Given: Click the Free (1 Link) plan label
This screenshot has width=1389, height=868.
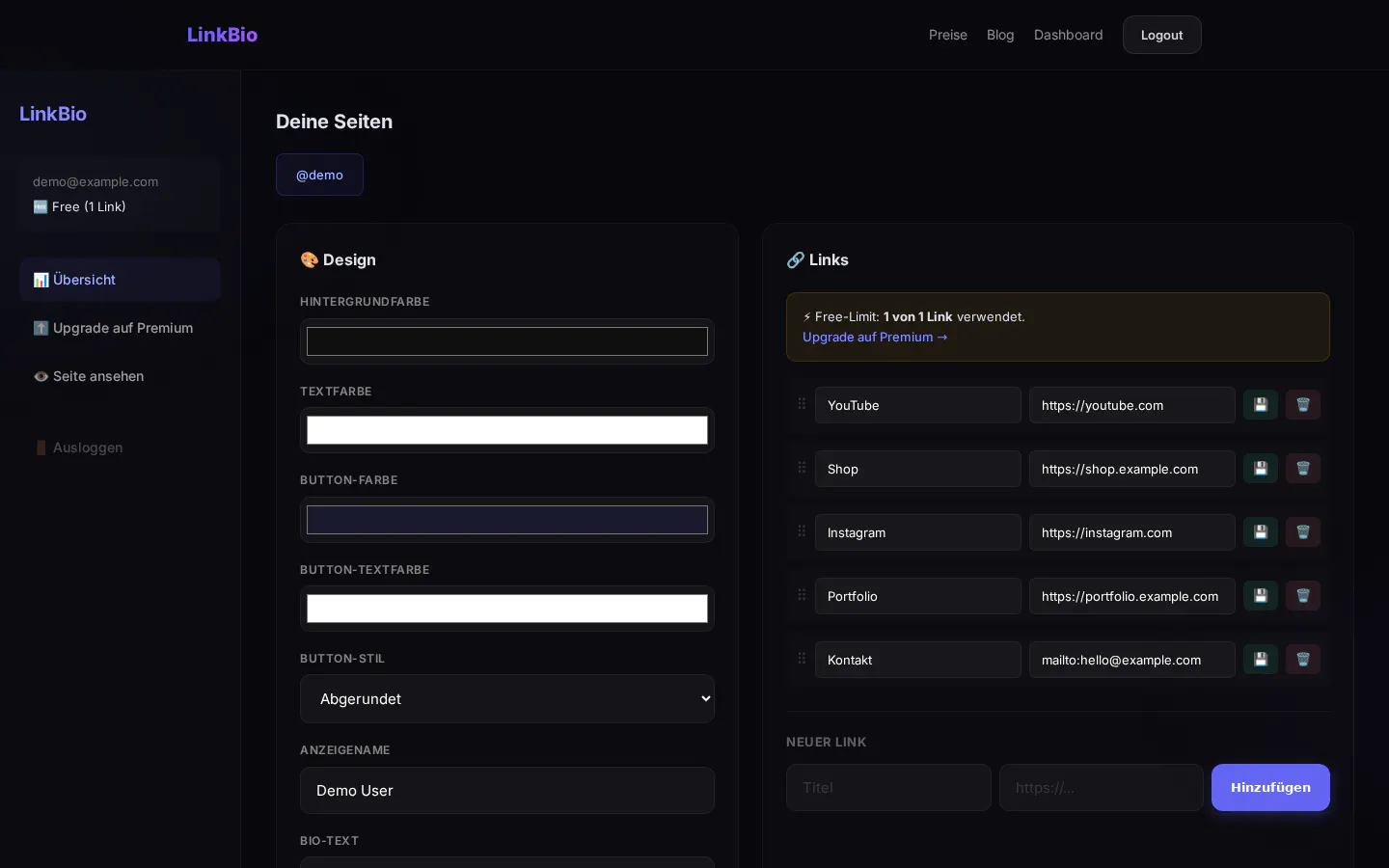Looking at the screenshot, I should coord(80,206).
